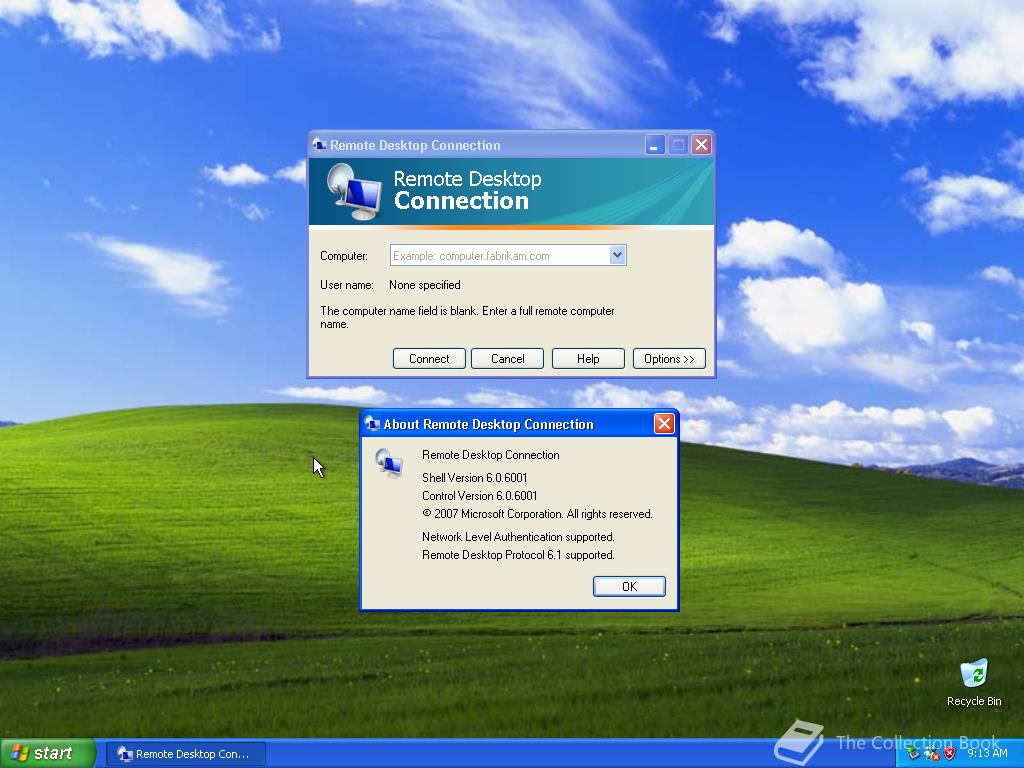1024x768 pixels.
Task: Click the Safely Remove Hardware tray icon
Action: click(913, 753)
